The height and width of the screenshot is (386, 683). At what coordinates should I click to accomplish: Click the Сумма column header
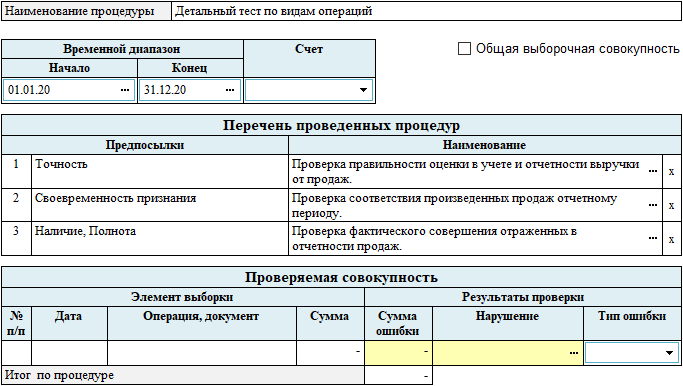click(x=330, y=323)
